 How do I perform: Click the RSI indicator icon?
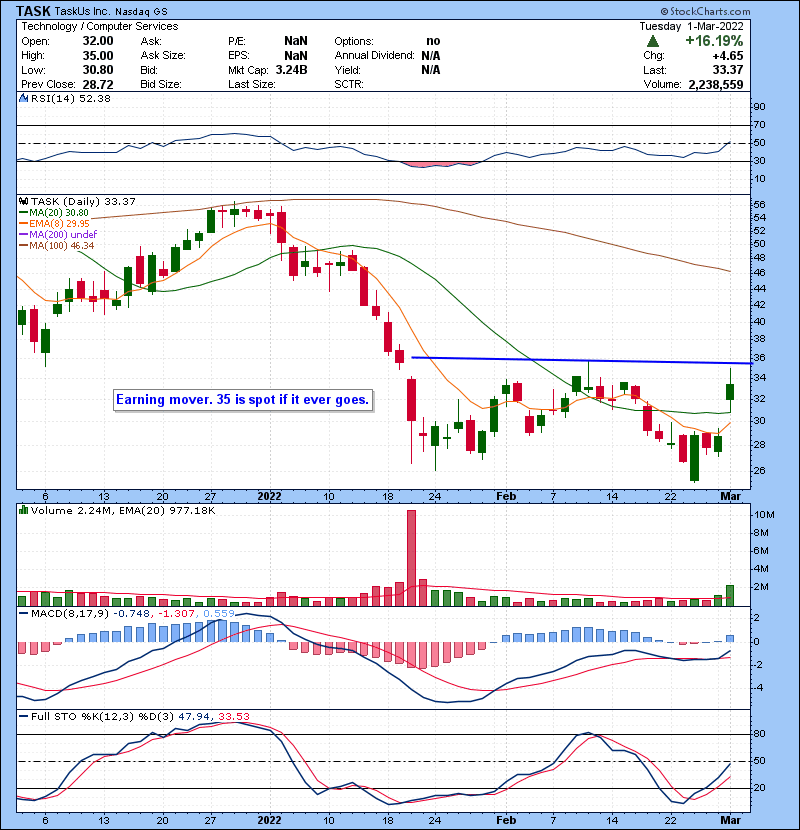(x=24, y=98)
